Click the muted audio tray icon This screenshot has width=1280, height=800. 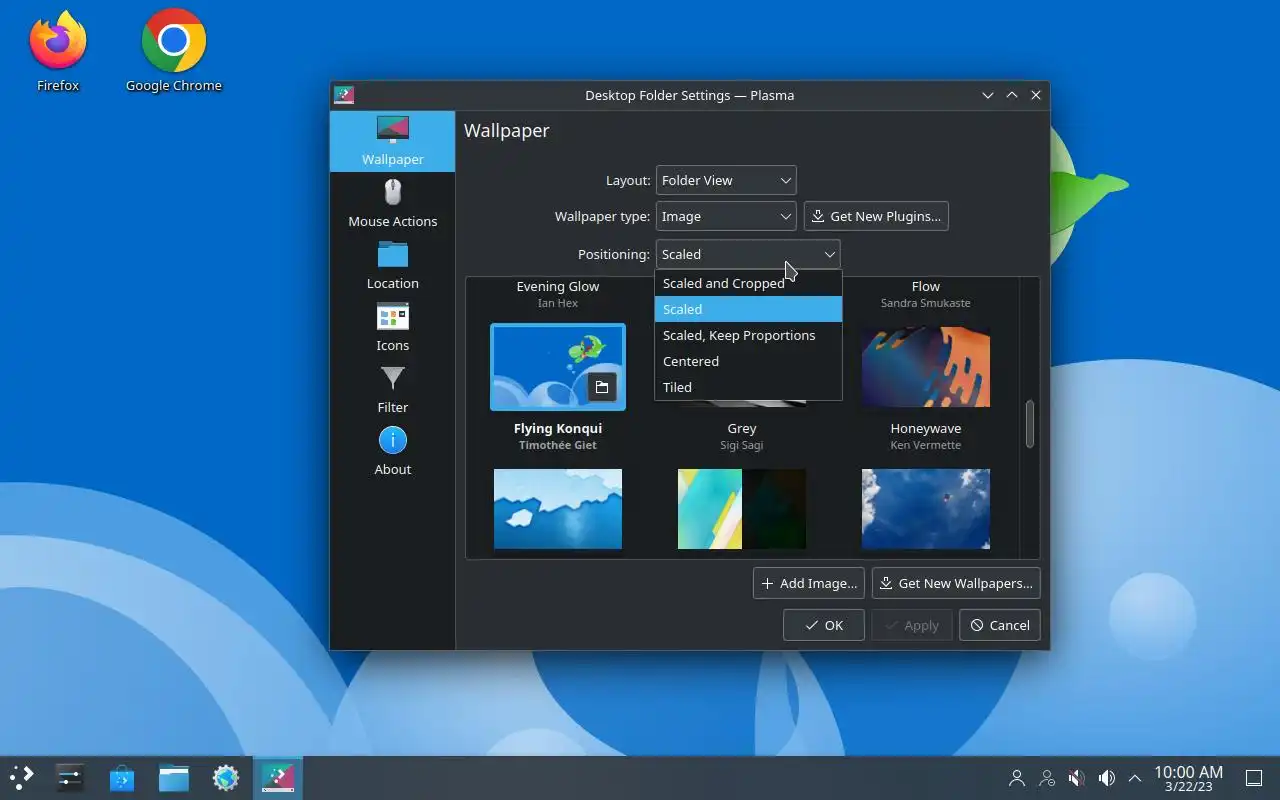point(1077,778)
